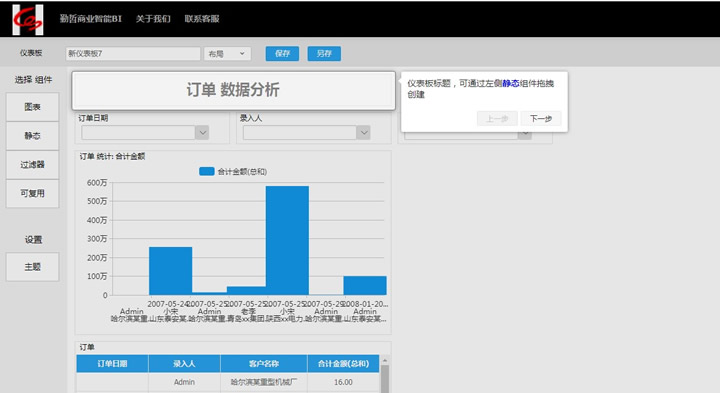Click 下一步 in the guide tooltip
Image resolution: width=720 pixels, height=393 pixels.
(541, 118)
